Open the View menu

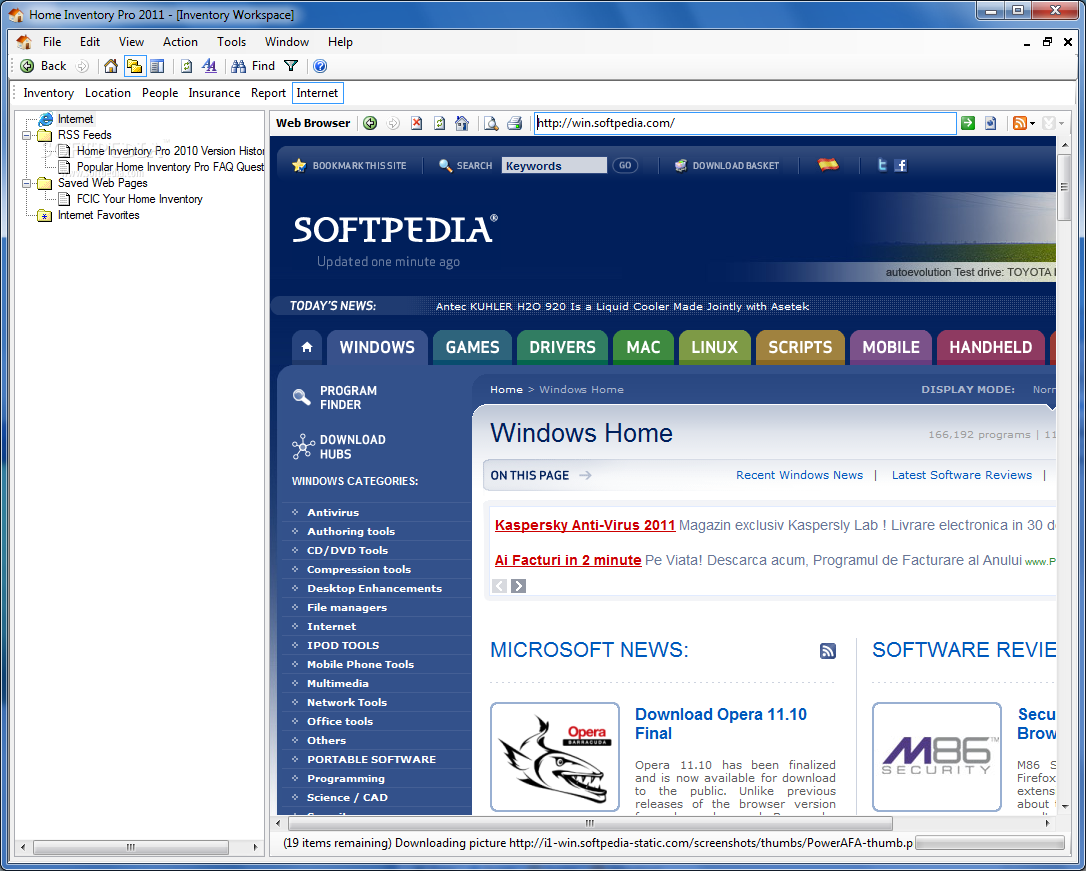131,42
